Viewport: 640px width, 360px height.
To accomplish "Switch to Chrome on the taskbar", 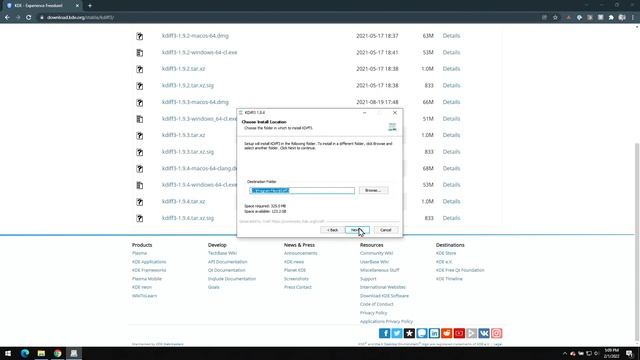I will 58,353.
